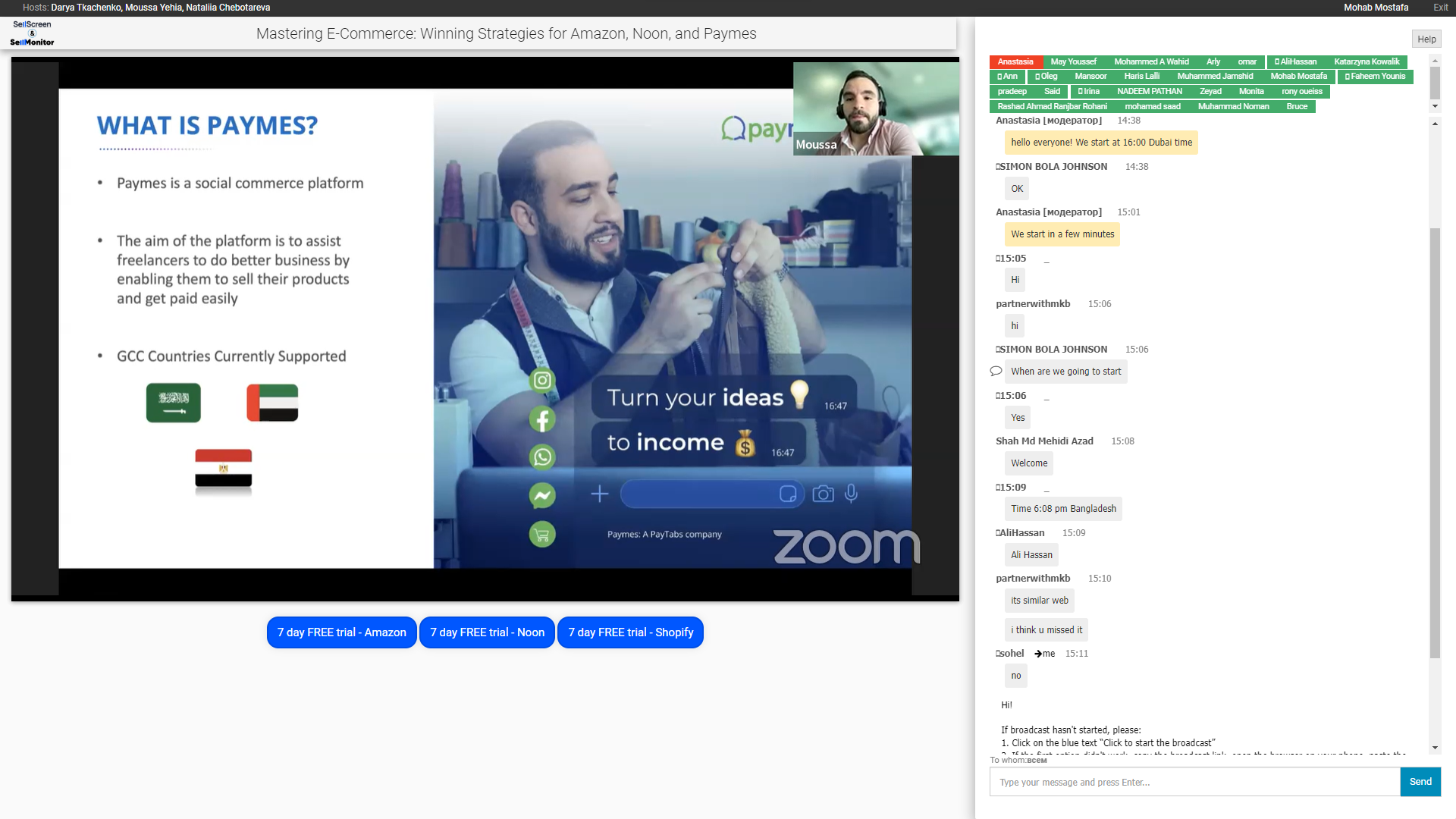
Task: Click participant list scroll-down arrow
Action: tap(1435, 106)
